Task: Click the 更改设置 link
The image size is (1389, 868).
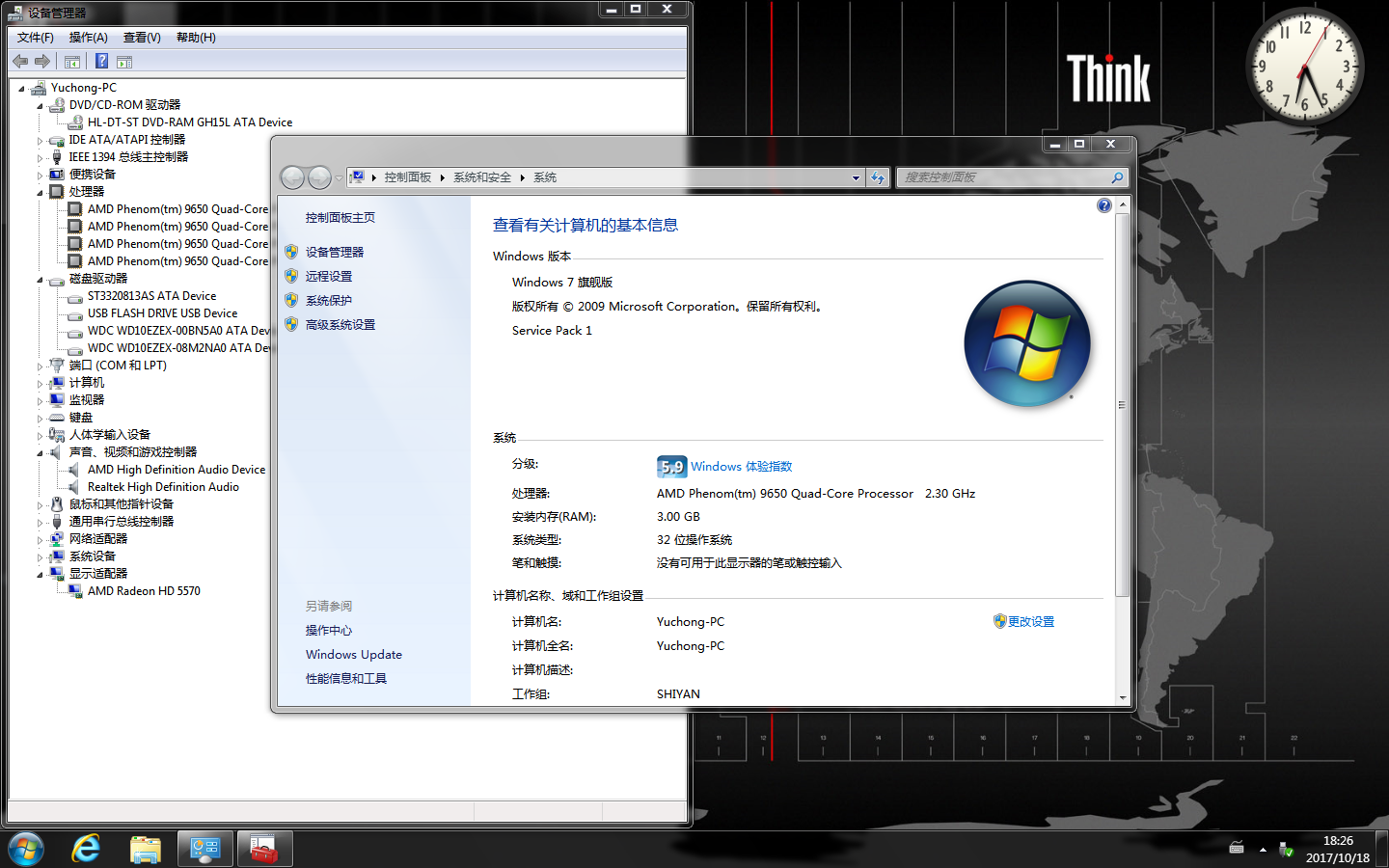Action: tap(1031, 621)
